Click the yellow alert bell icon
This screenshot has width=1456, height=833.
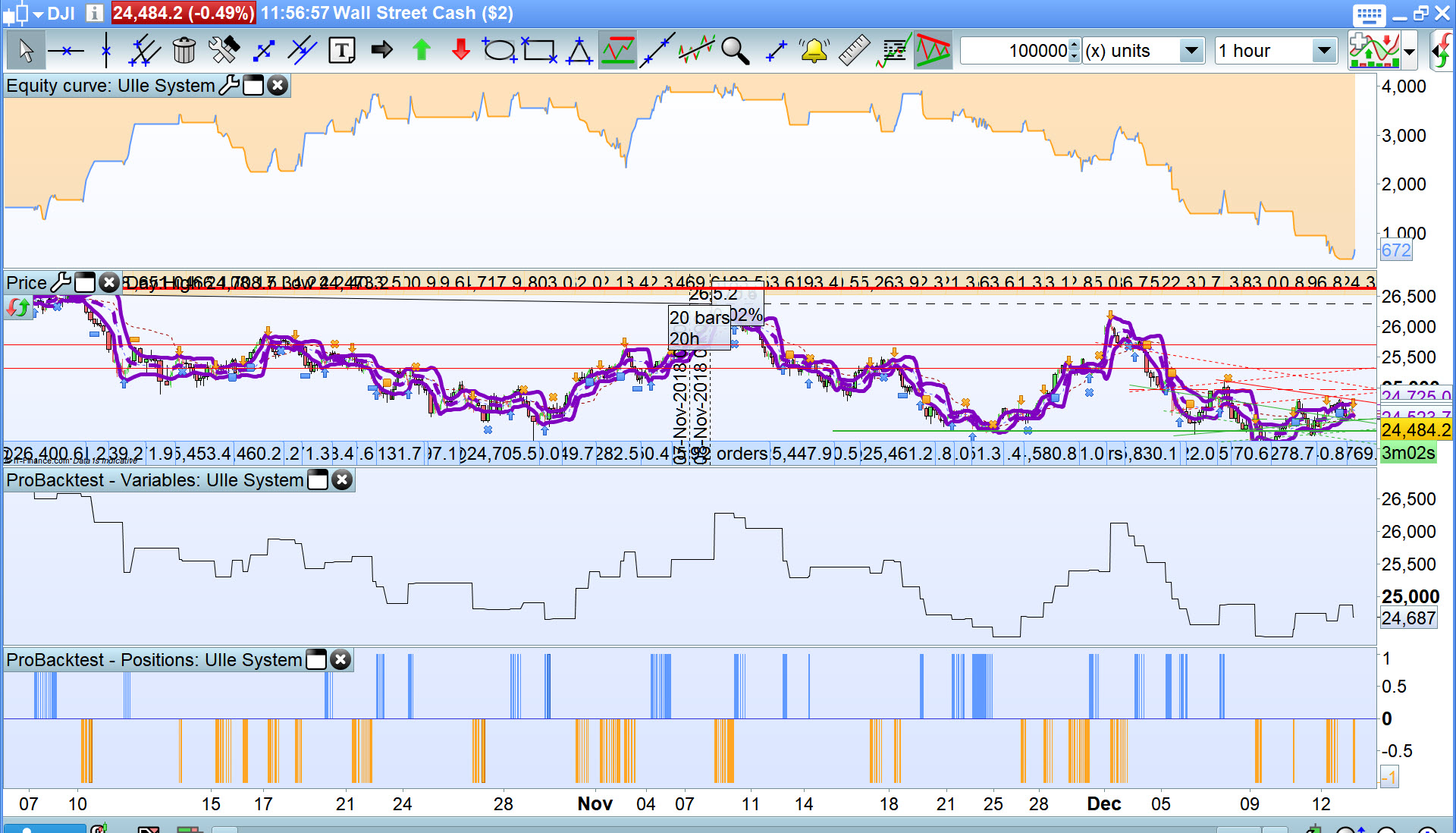[814, 51]
